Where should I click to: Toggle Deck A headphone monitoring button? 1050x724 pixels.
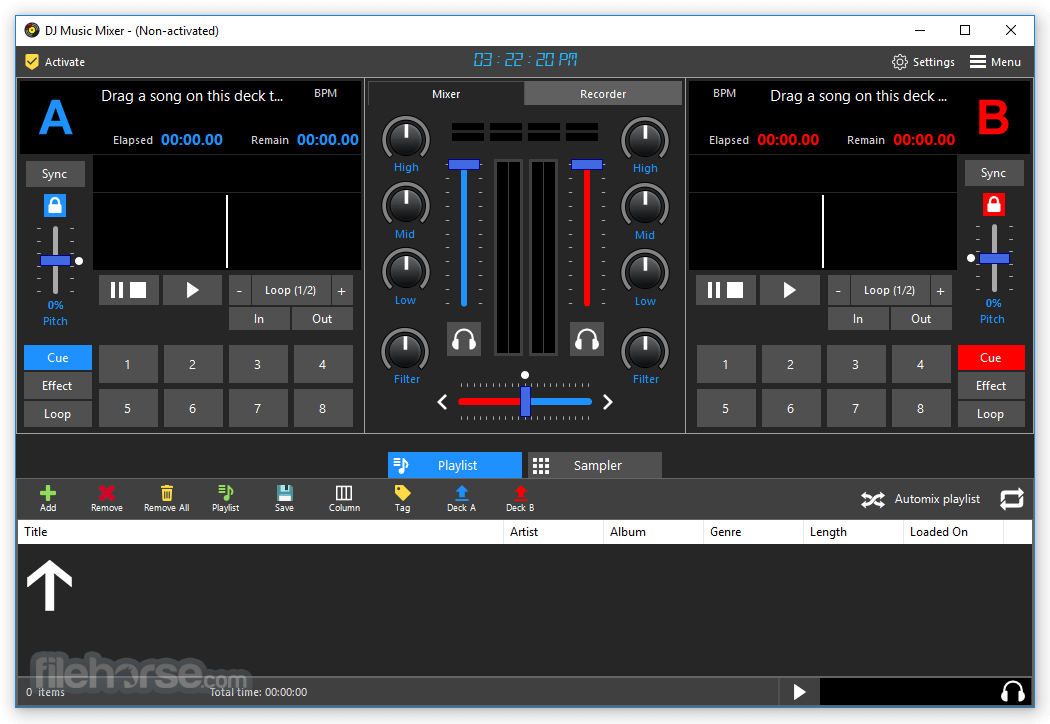463,339
